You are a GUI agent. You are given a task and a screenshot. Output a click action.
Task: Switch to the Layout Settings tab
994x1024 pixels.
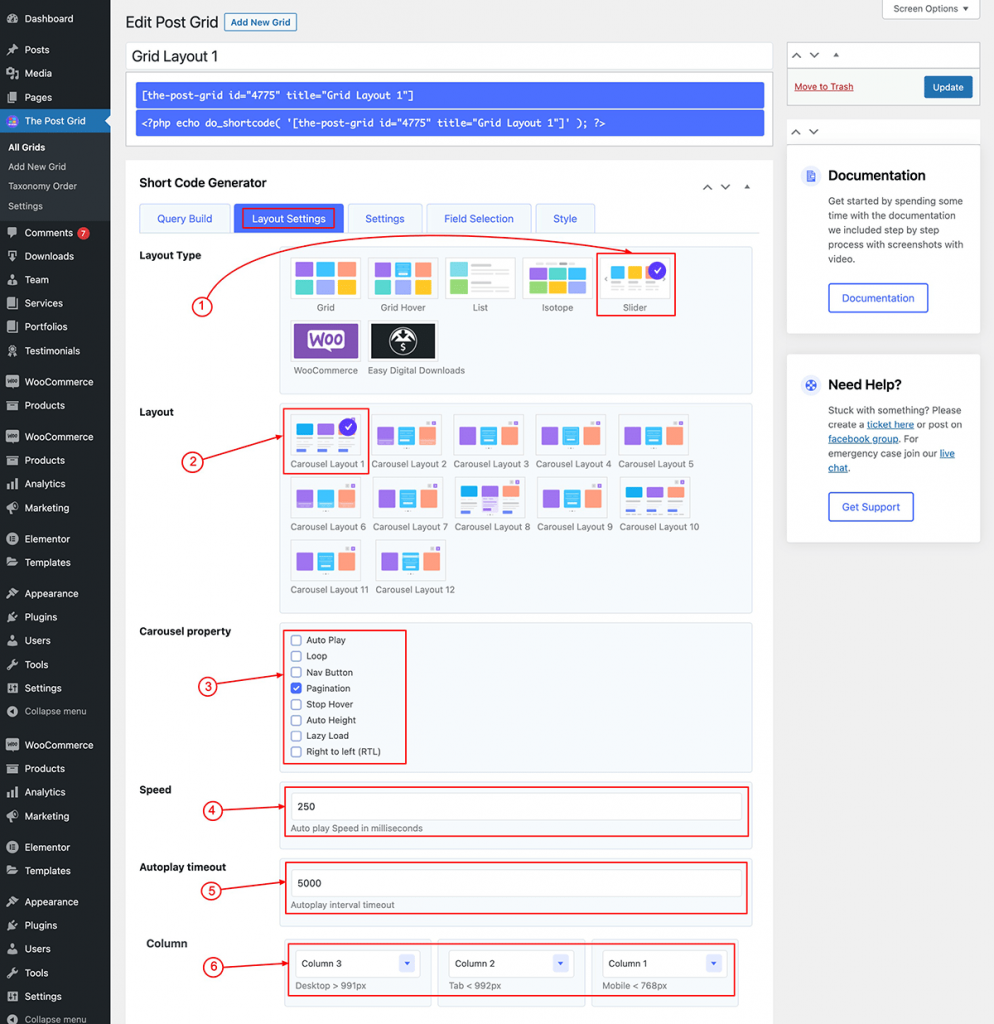click(x=289, y=219)
